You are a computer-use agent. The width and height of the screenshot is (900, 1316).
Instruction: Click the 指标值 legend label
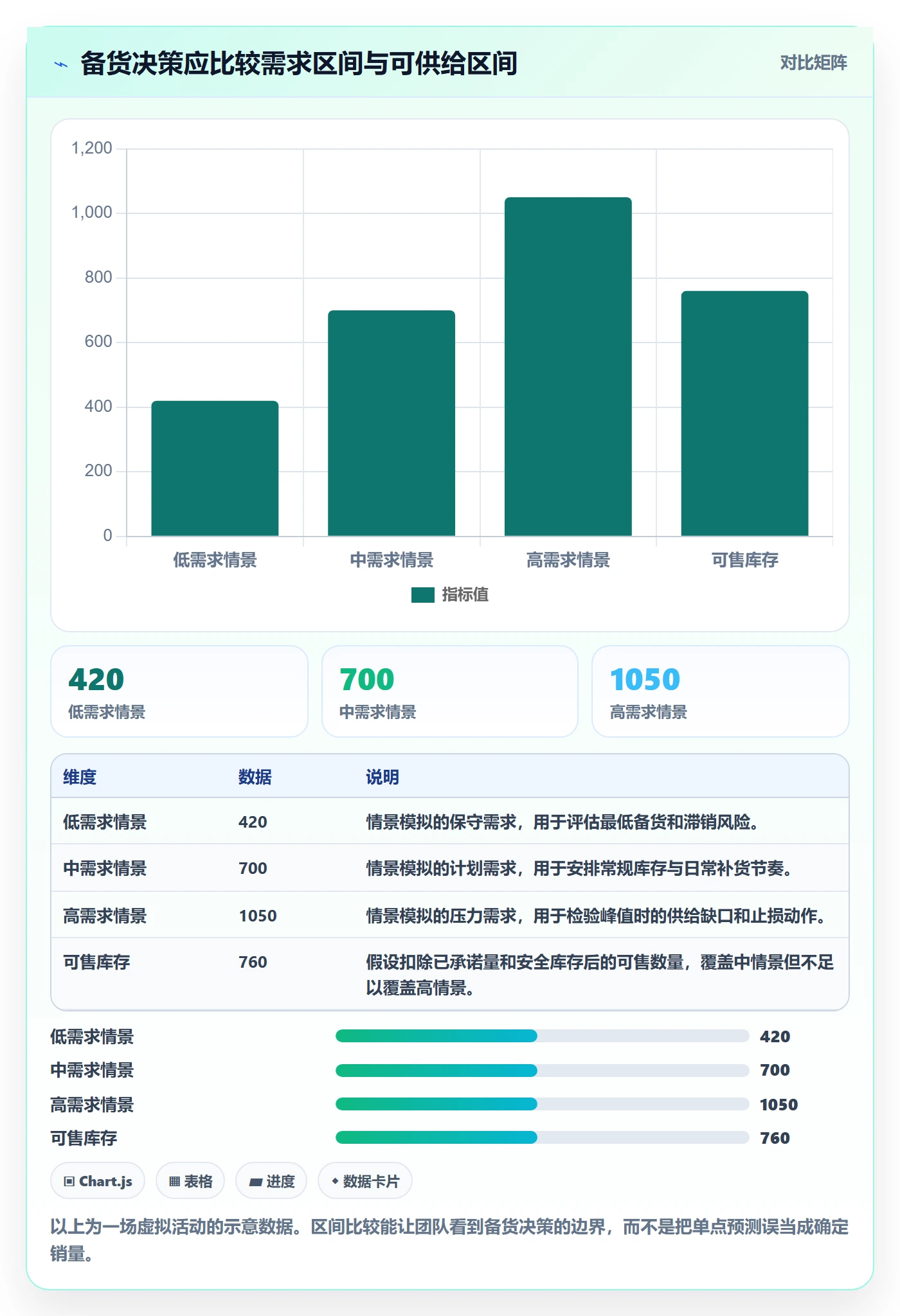(x=465, y=595)
